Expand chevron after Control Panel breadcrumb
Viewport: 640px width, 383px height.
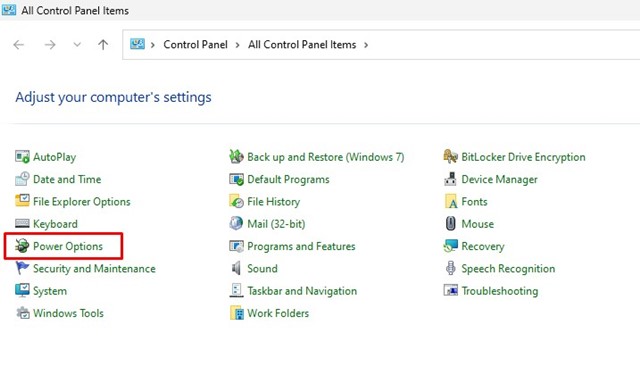[x=237, y=45]
